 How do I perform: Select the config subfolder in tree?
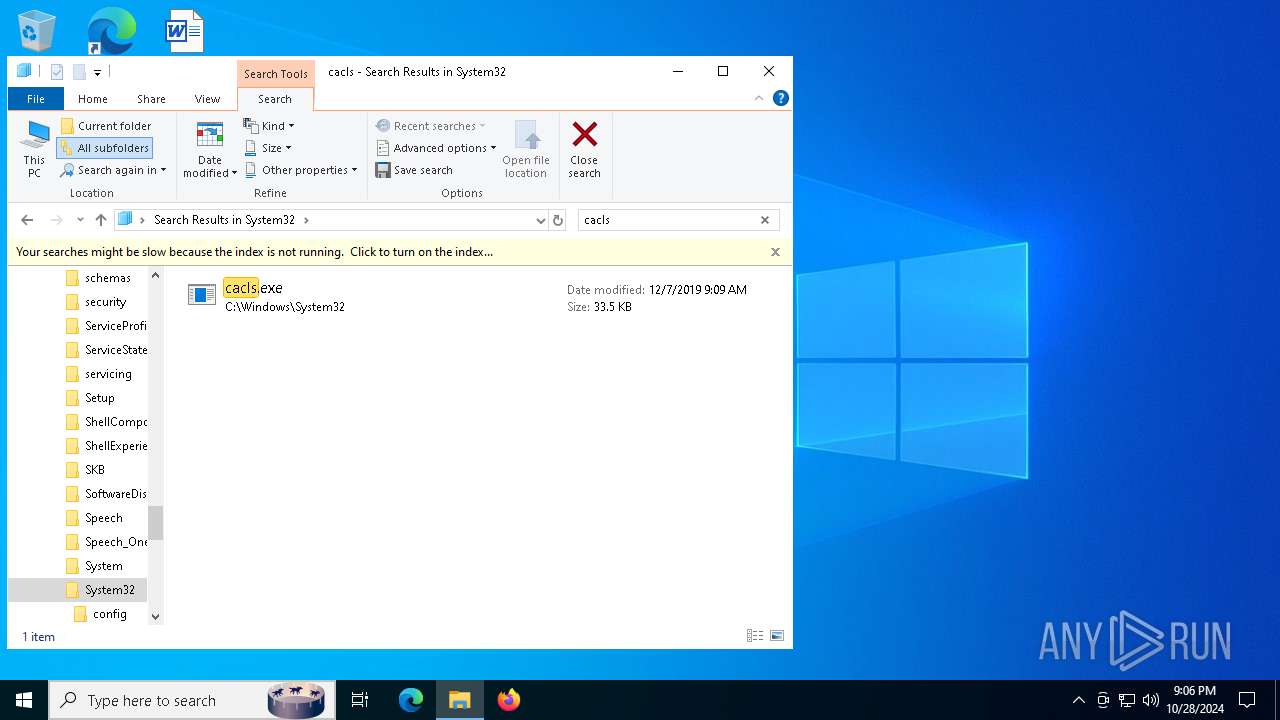[x=109, y=614]
